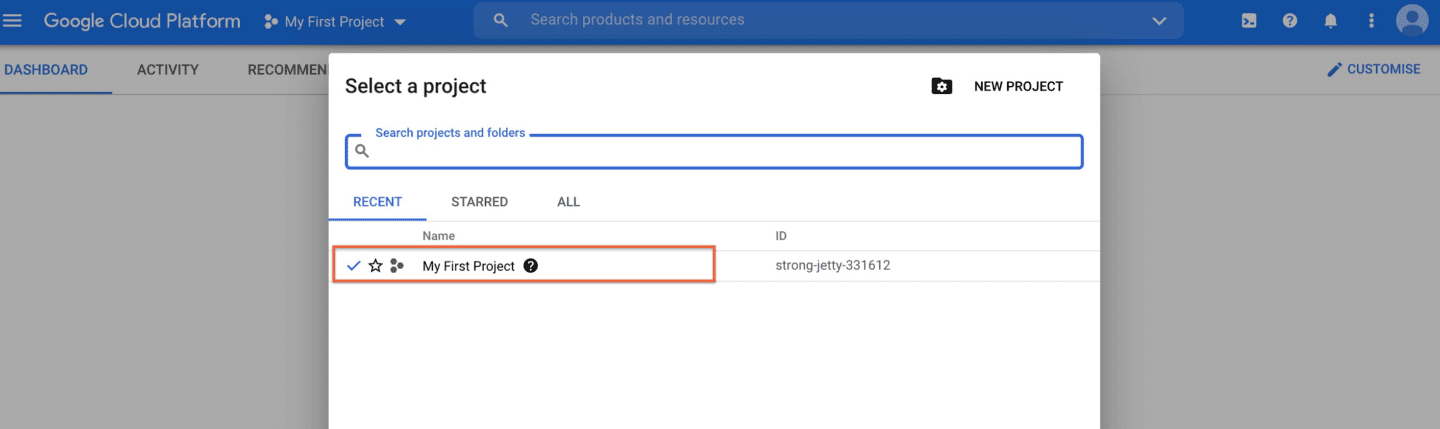Click NEW PROJECT button

1018,87
